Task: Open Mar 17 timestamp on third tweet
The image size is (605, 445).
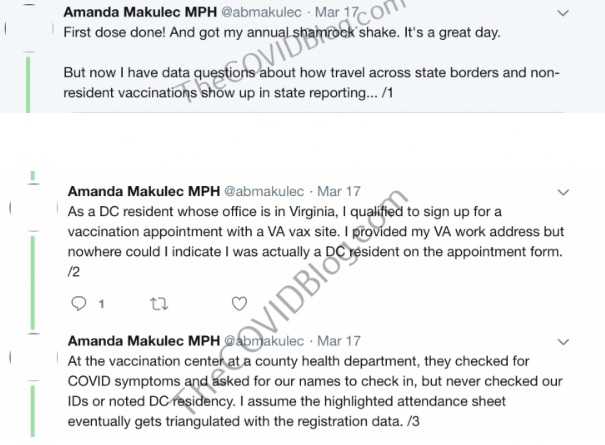Action: point(339,341)
